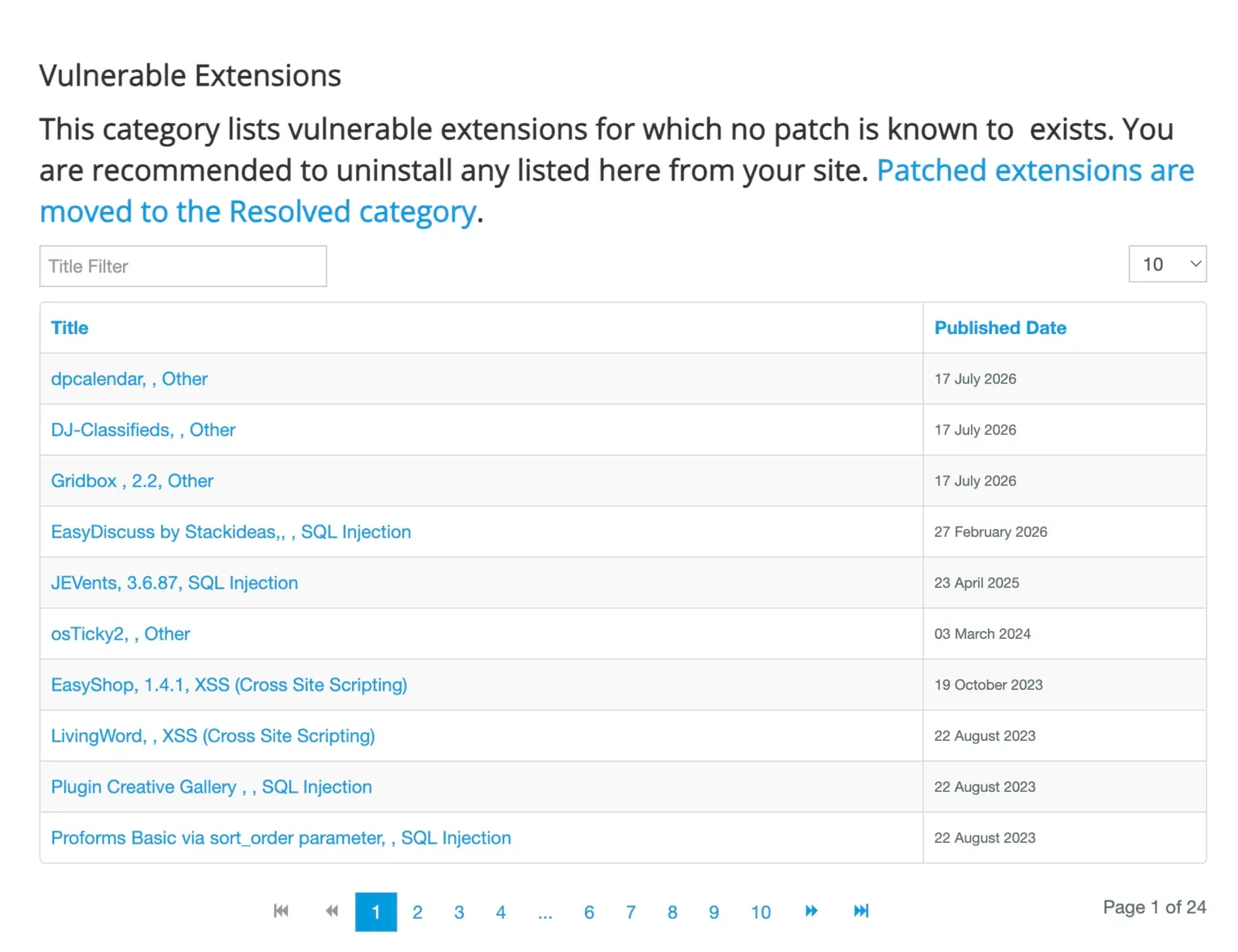Viewport: 1238px width, 952px height.
Task: Open the EasyShop, 1.4.1, XSS entry
Action: pyautogui.click(x=229, y=685)
